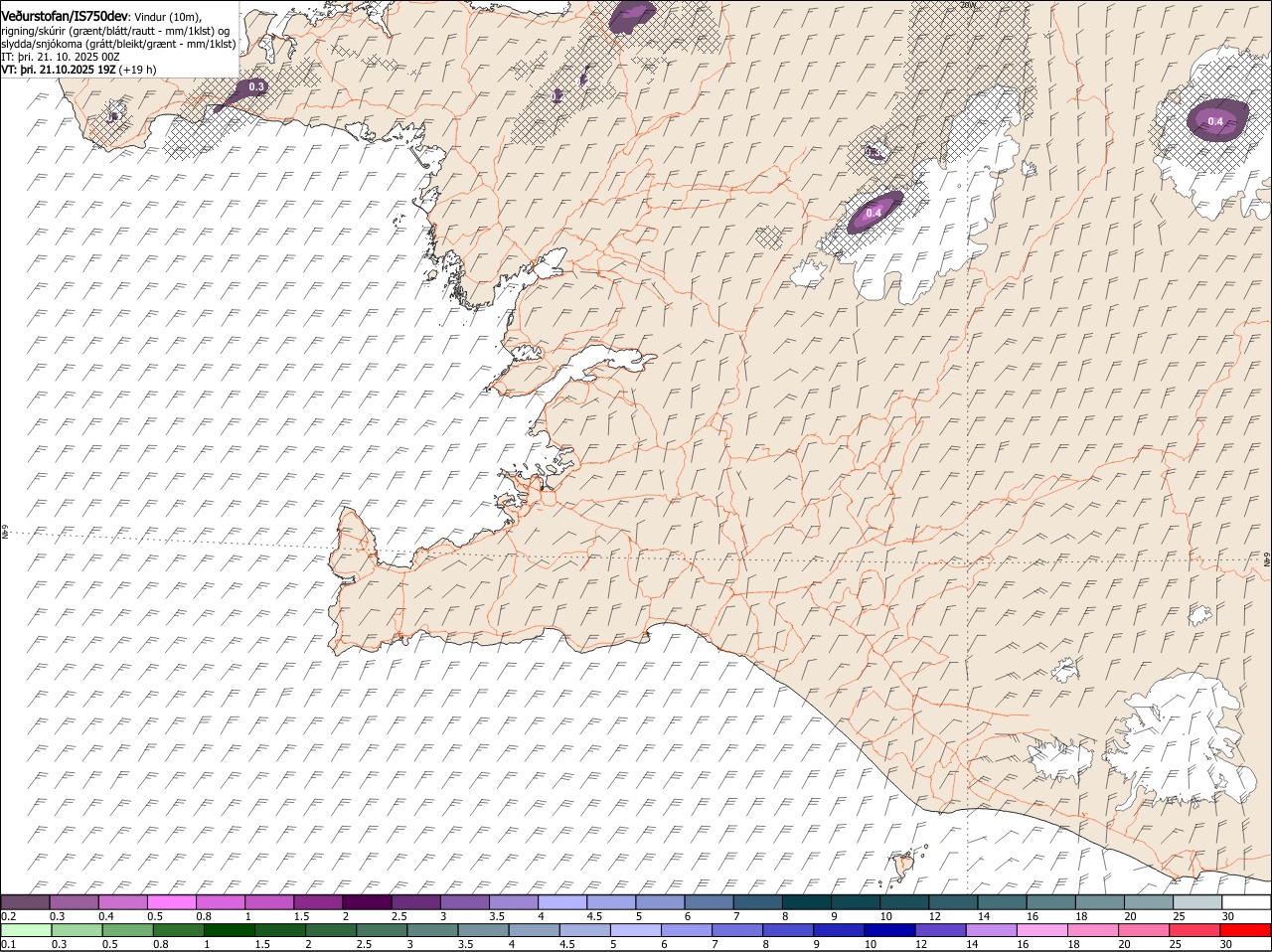This screenshot has width=1272, height=952.
Task: Click the 0.4 label on the elongated purple patch mid-map
Action: point(874,213)
